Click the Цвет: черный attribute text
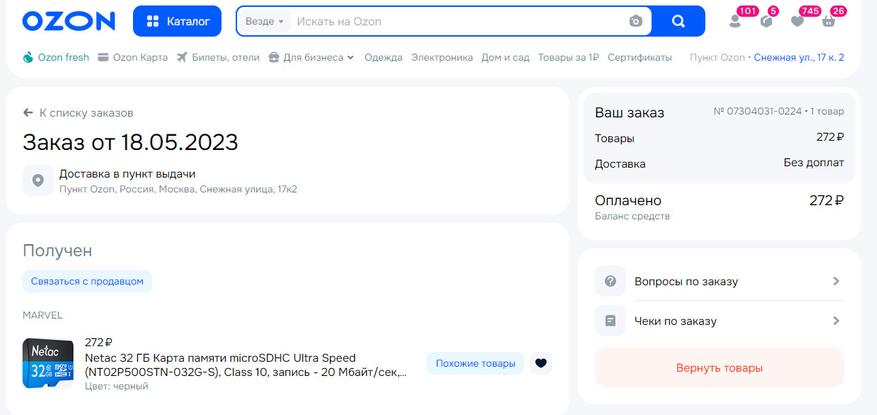The height and width of the screenshot is (415, 877). pos(116,386)
